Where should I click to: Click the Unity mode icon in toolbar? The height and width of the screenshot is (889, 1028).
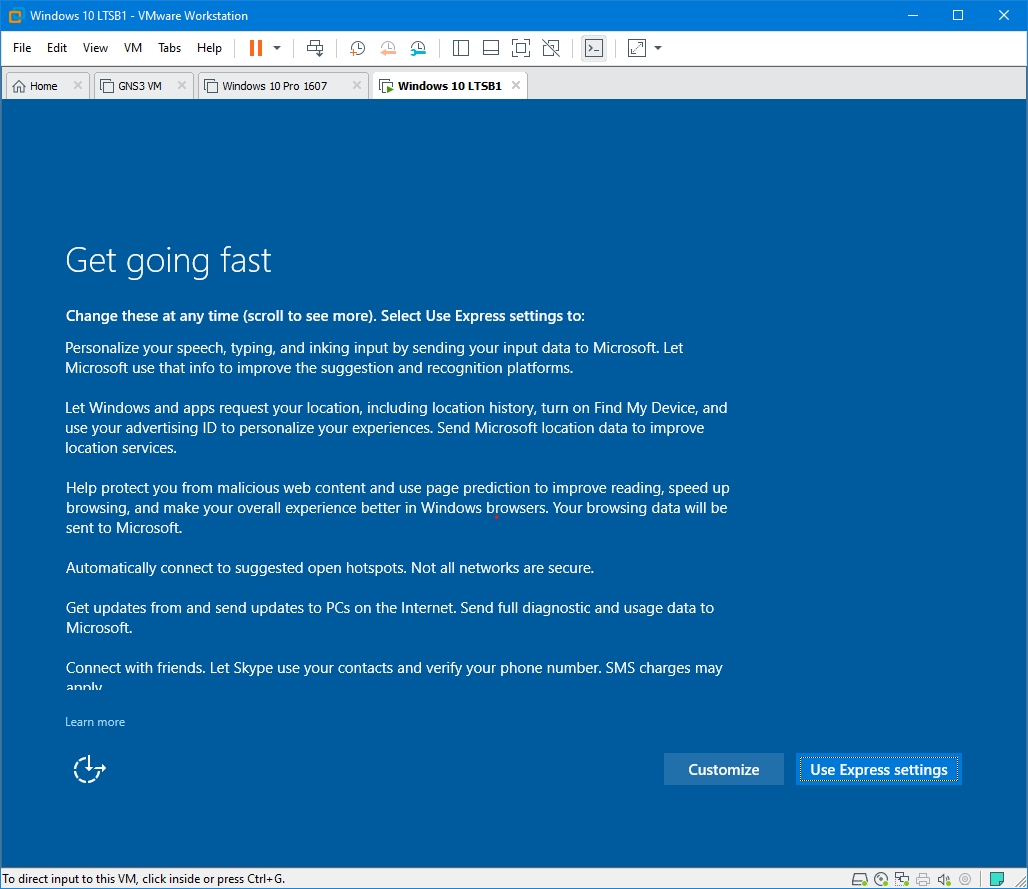[551, 48]
